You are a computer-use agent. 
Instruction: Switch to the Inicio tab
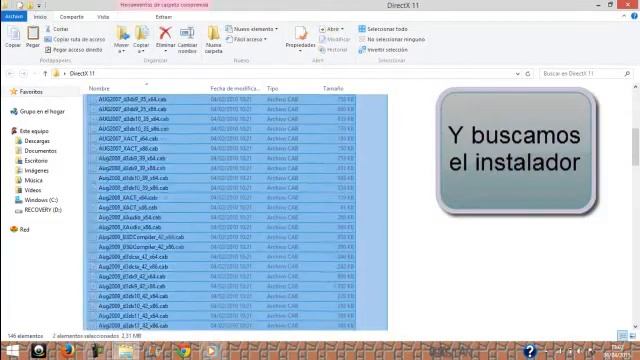(40, 17)
